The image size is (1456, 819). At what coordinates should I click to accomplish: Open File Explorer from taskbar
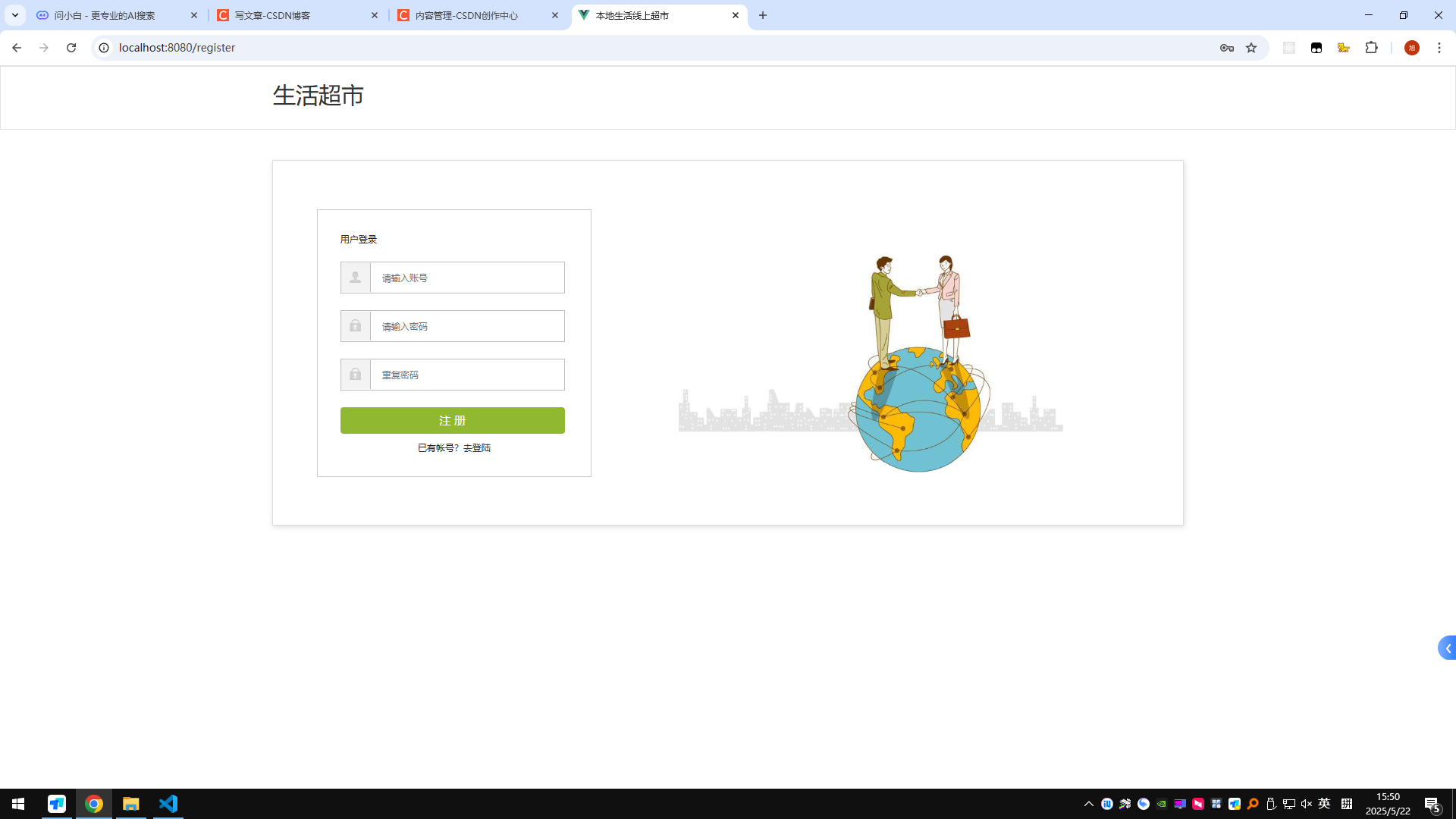click(131, 804)
